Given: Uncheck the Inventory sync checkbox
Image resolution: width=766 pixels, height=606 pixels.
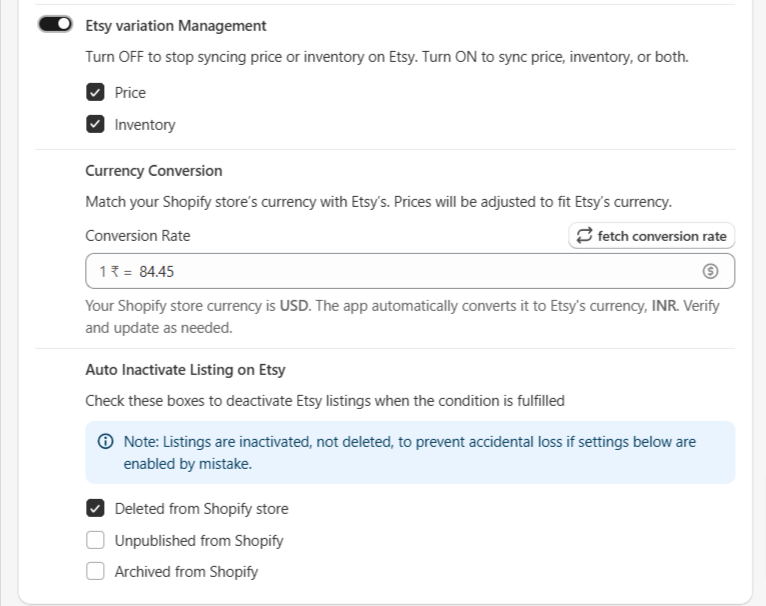Looking at the screenshot, I should [x=95, y=124].
